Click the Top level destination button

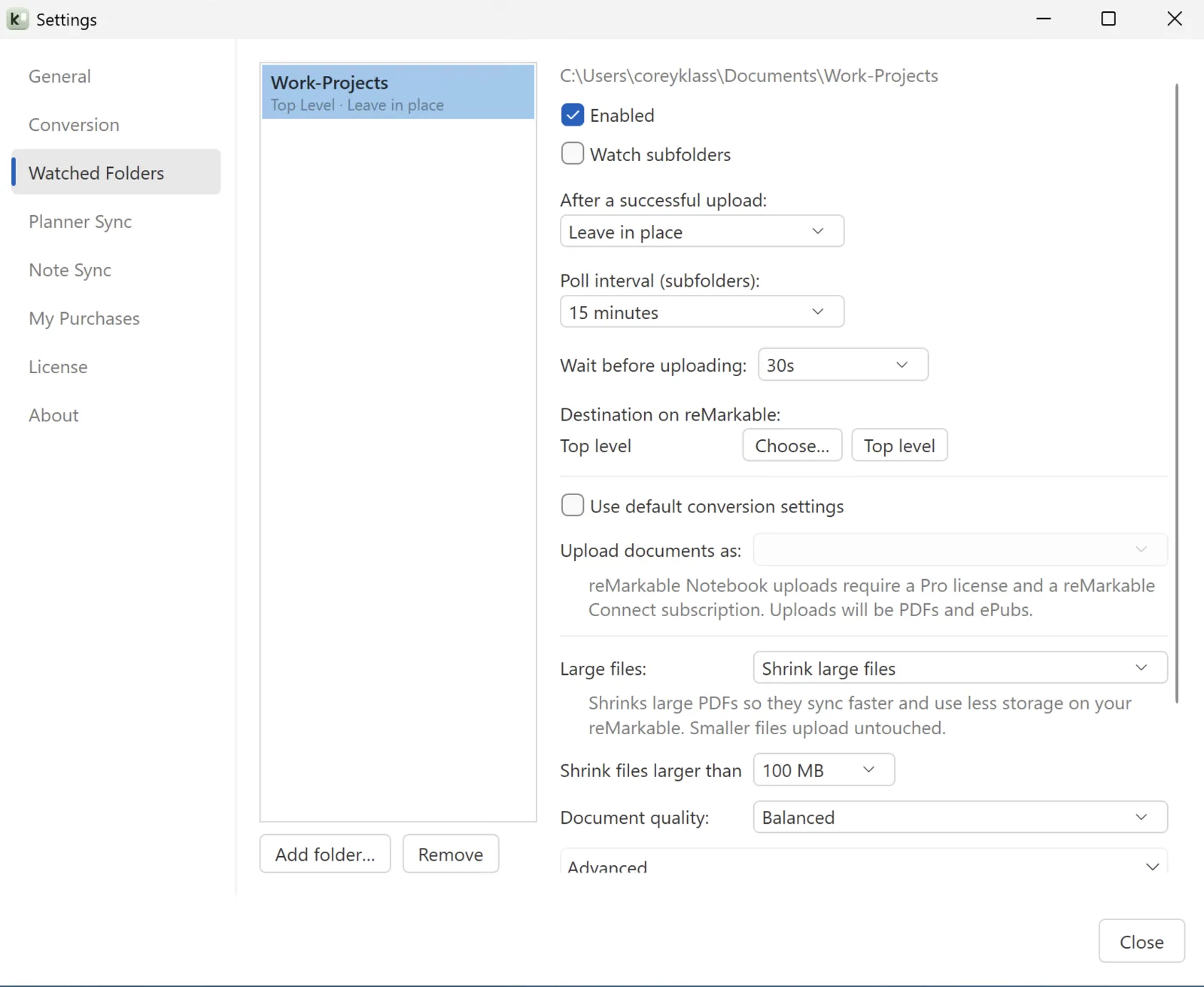899,445
